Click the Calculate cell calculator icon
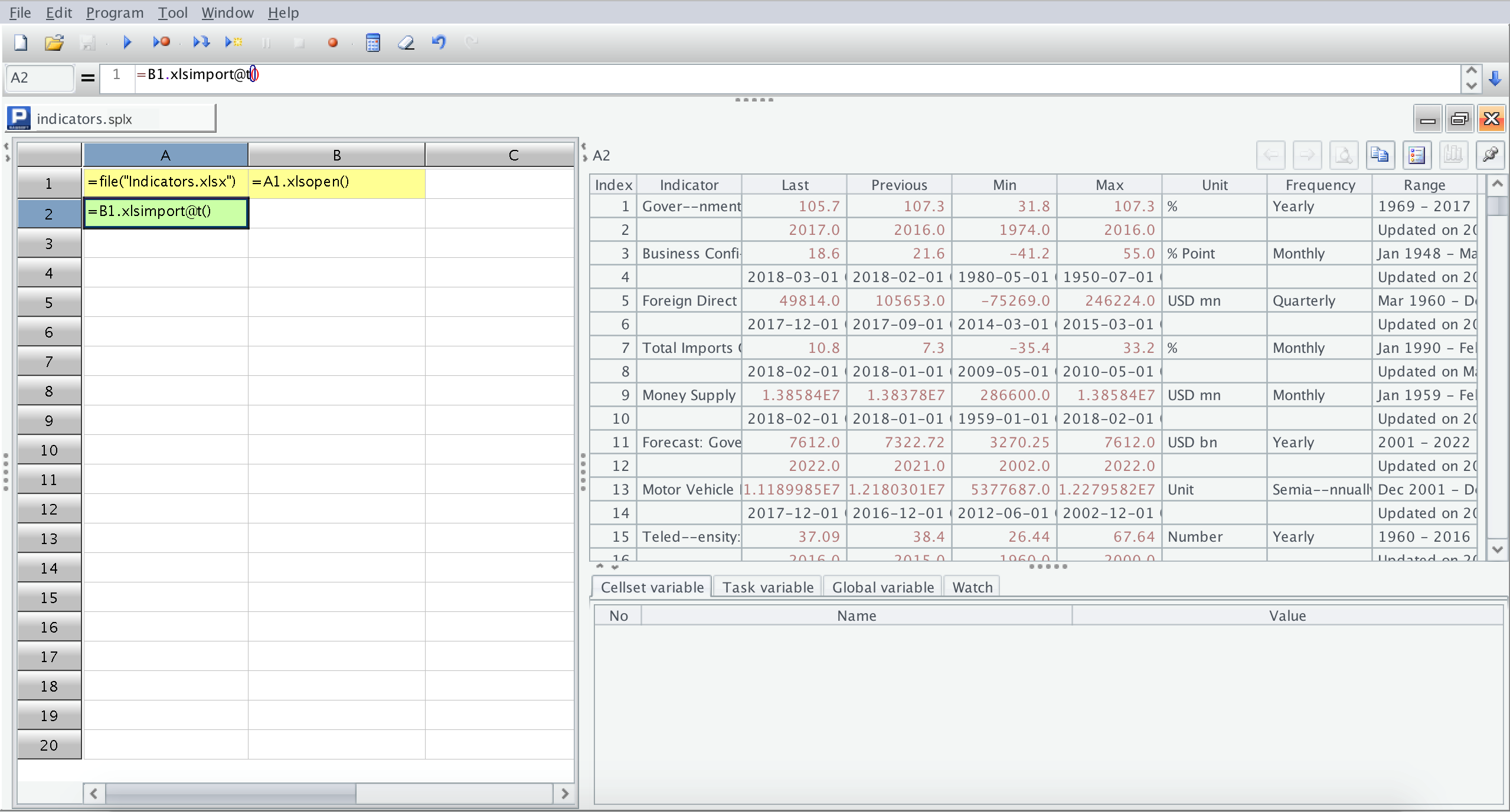This screenshot has width=1510, height=812. (x=373, y=42)
